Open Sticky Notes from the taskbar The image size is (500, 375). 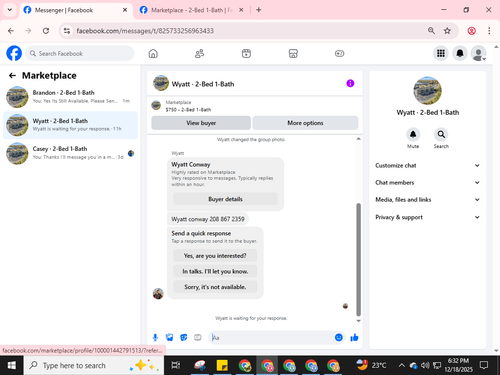222,365
